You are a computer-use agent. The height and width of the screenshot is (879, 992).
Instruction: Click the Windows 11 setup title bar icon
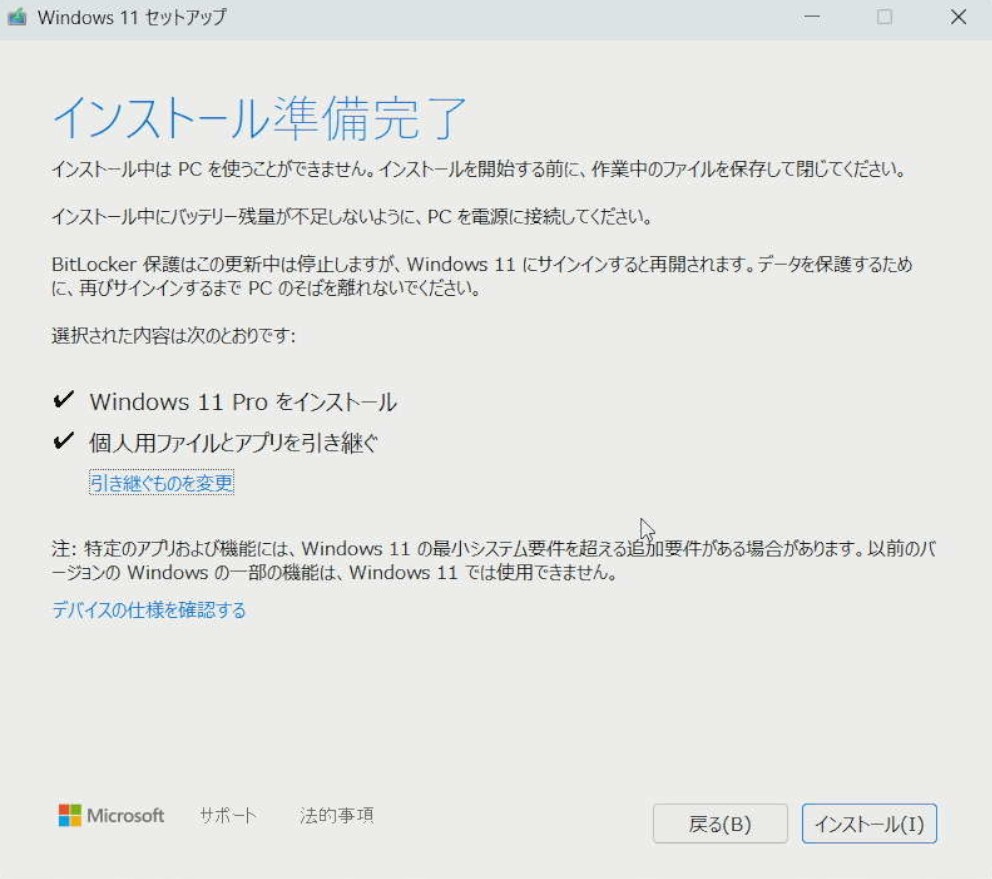[17, 16]
